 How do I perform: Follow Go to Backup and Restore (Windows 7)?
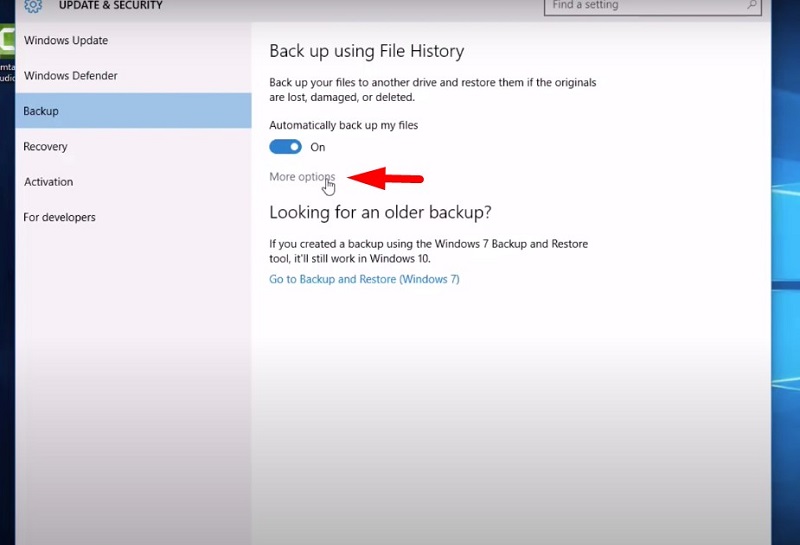tap(364, 279)
